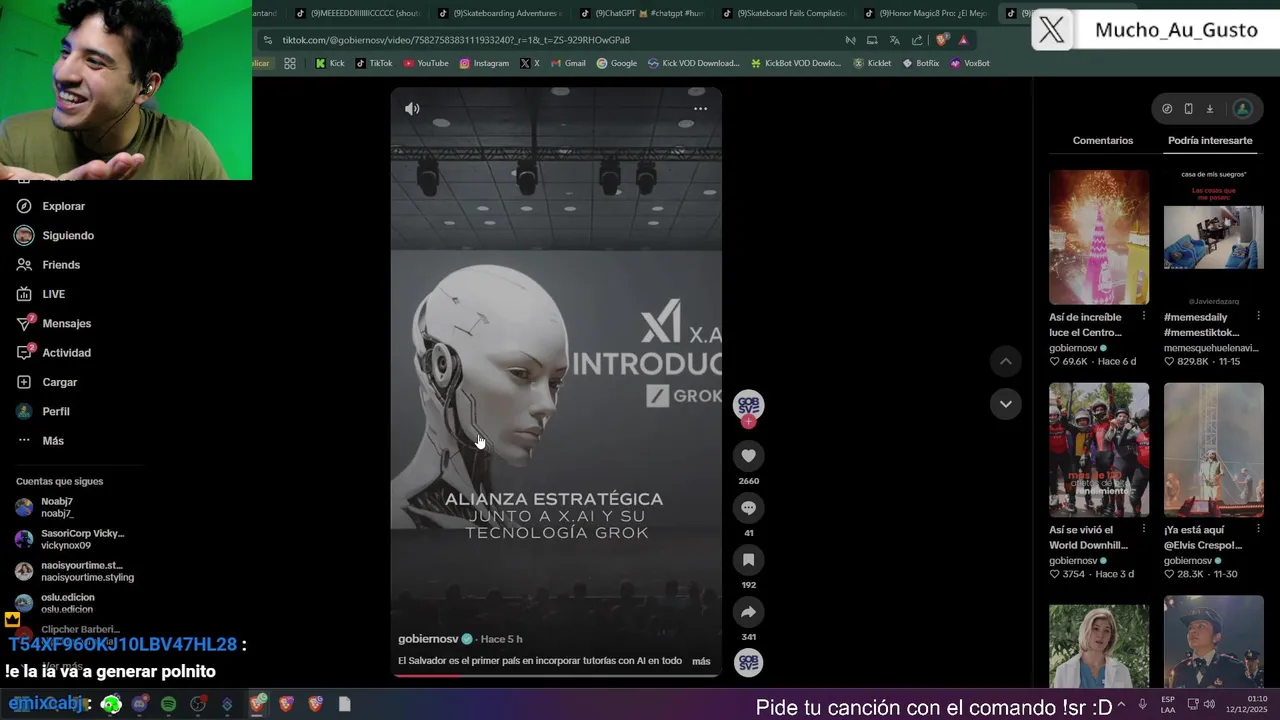Open the Kick bookmark
Viewport: 1280px width, 720px height.
(x=330, y=63)
